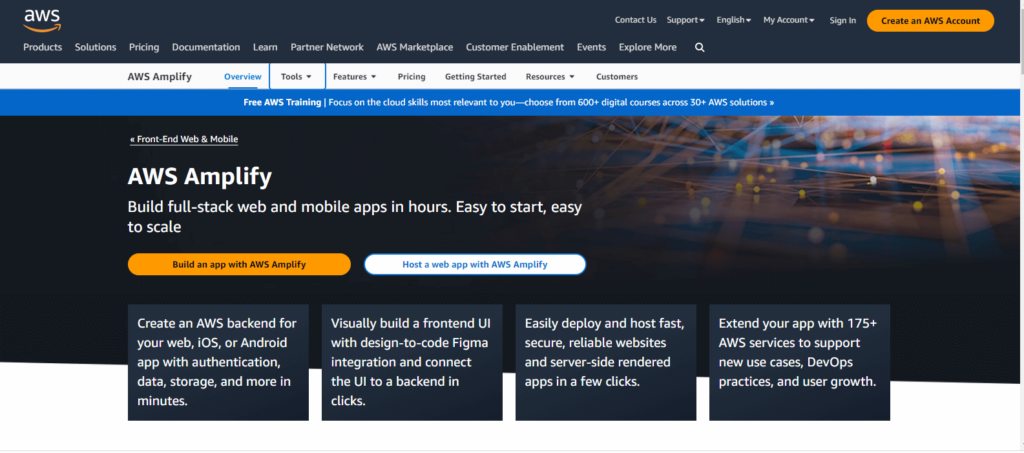This screenshot has width=1024, height=453.
Task: Open the Pricing tab in Amplify nav
Action: point(411,76)
